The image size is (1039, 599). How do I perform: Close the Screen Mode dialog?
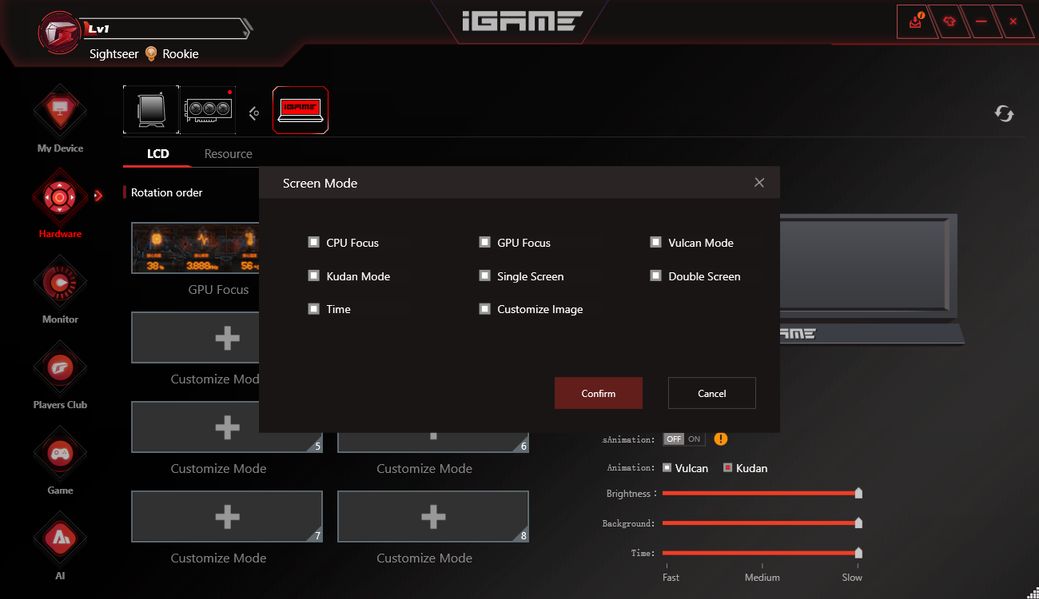click(759, 182)
